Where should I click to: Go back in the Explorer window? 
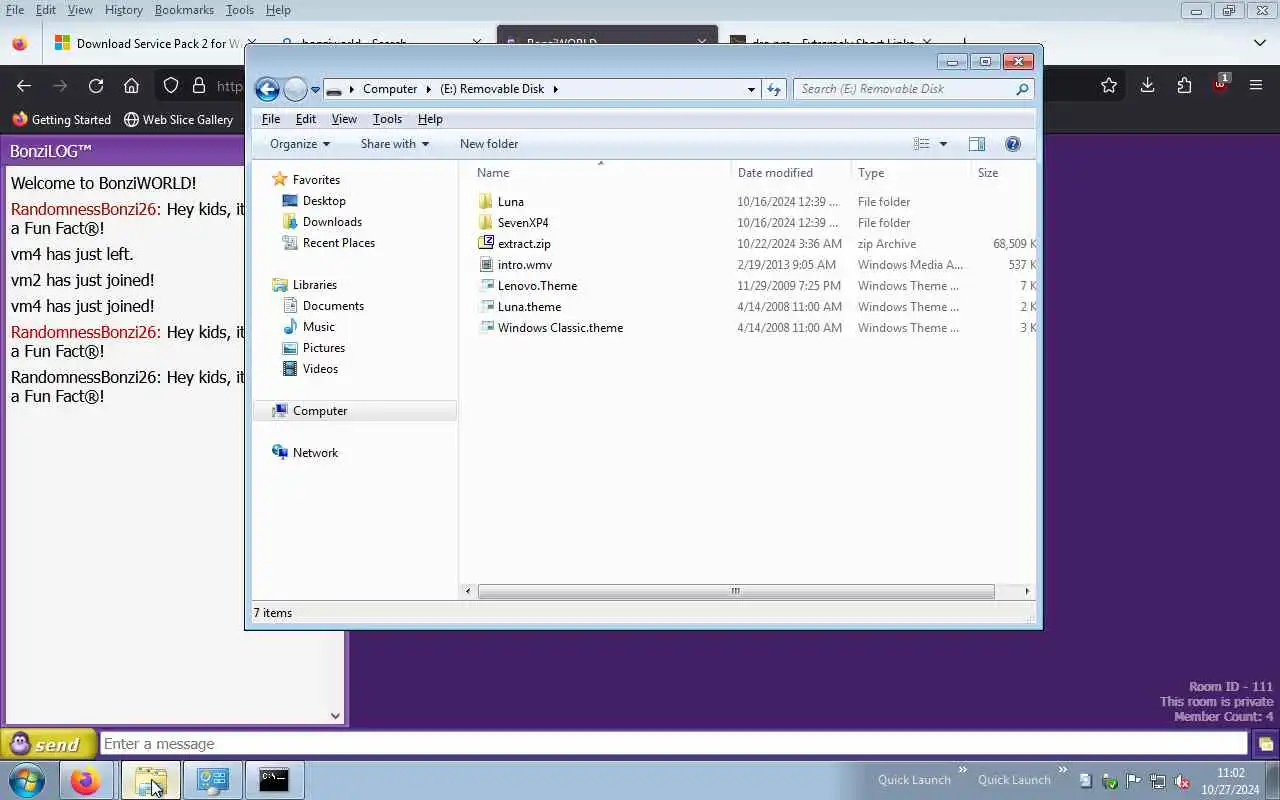[267, 89]
